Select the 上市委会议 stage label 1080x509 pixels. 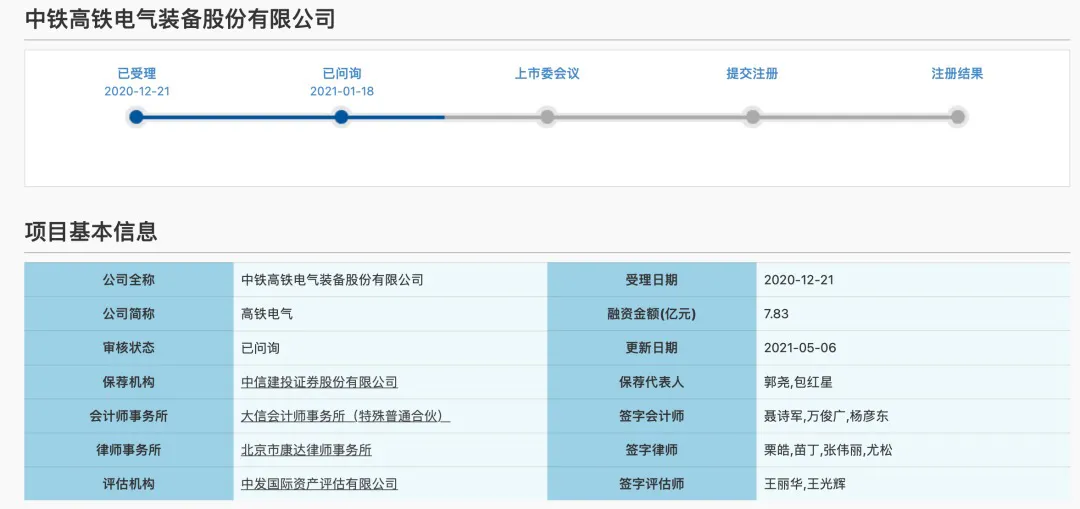pyautogui.click(x=547, y=74)
